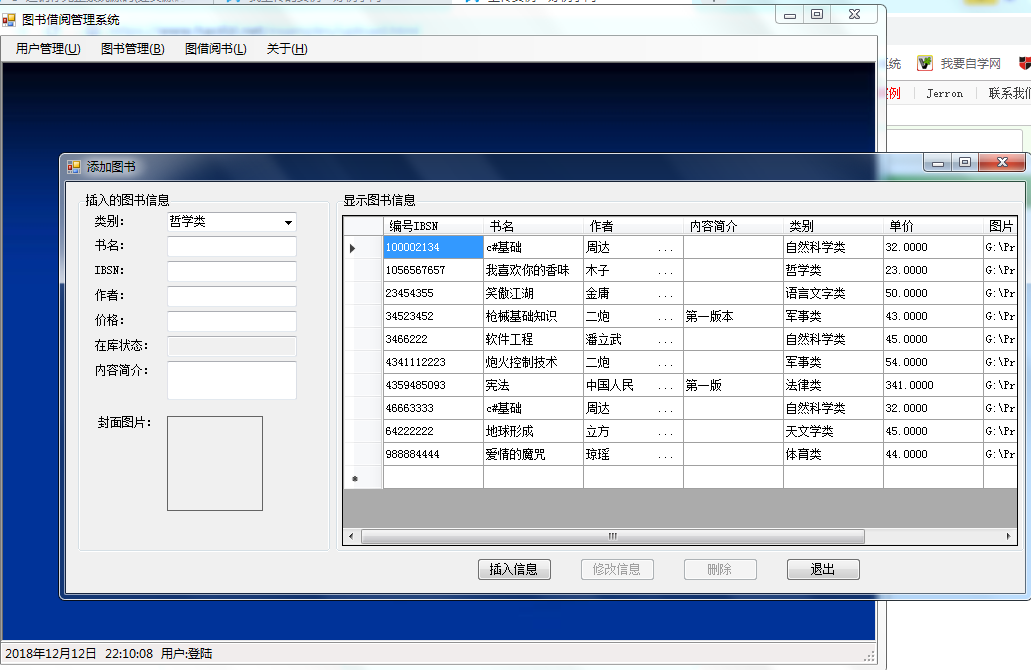Screen dimensions: 1031x670
Task: Select book title 笑傲江湖
Action: point(533,293)
